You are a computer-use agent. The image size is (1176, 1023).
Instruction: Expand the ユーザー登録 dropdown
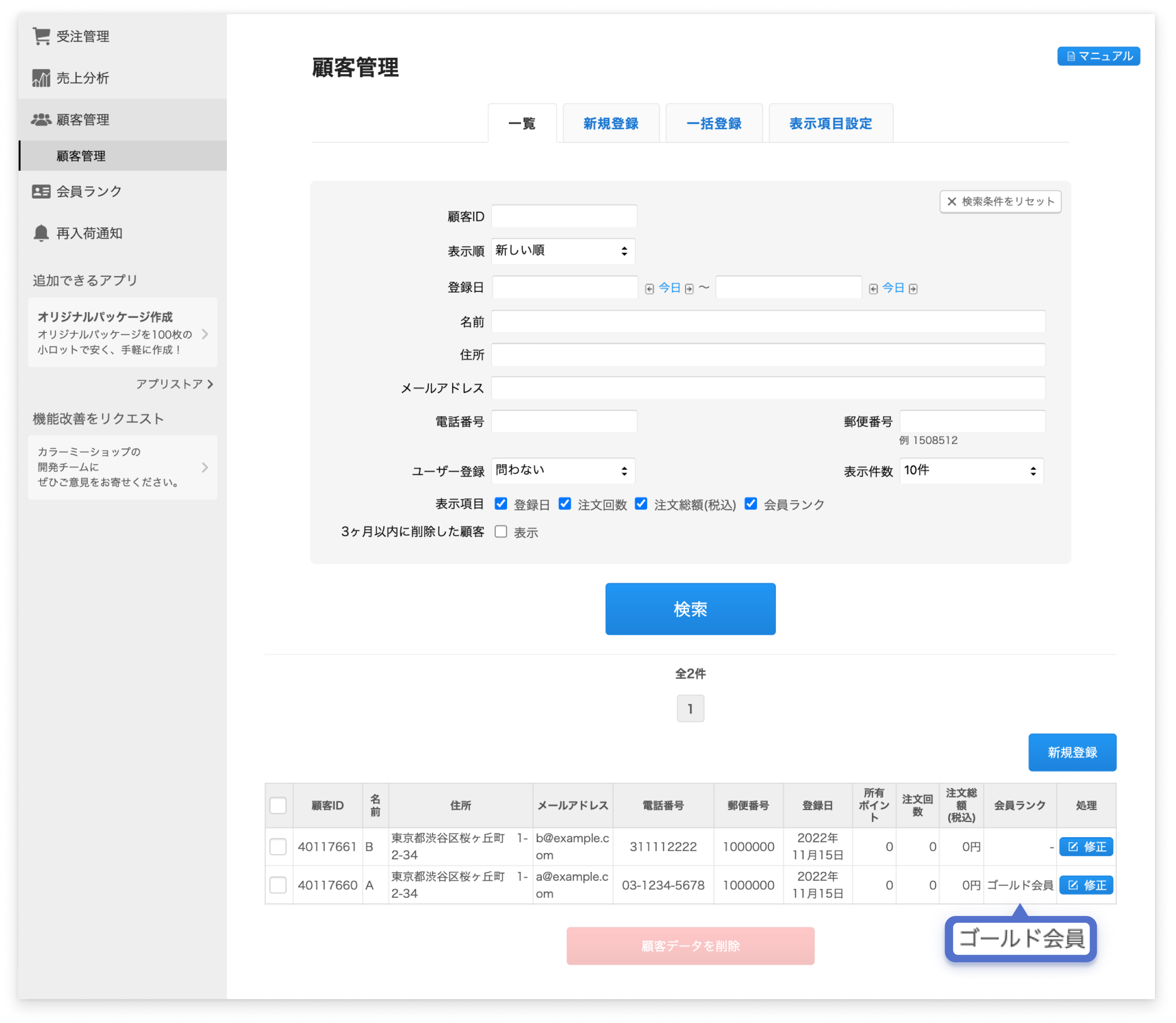(563, 471)
